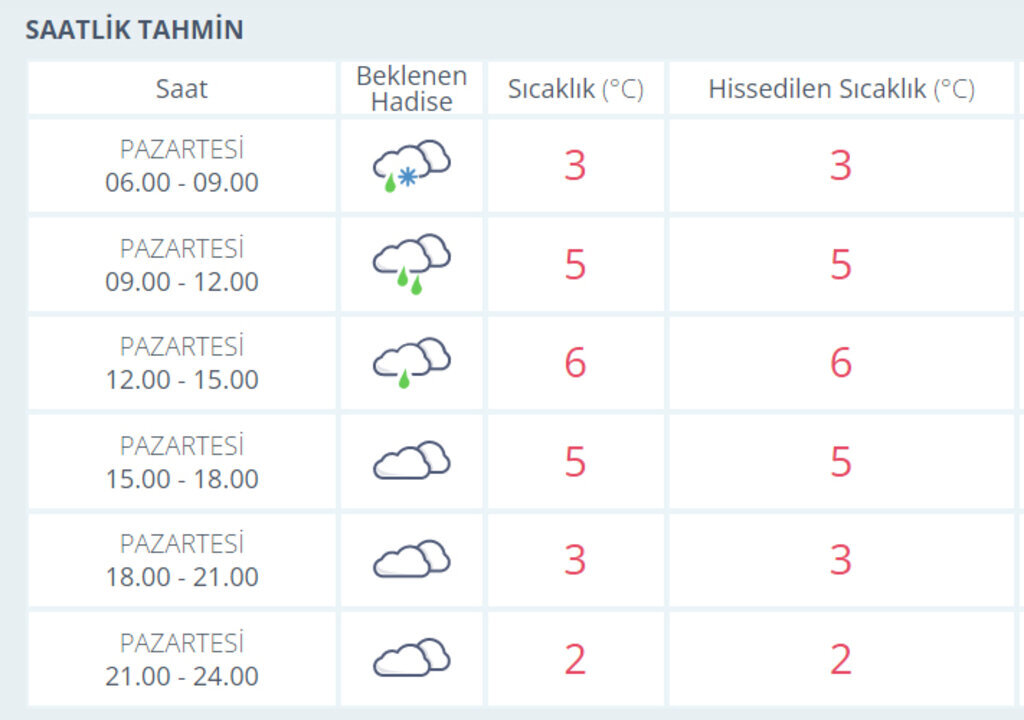
Task: Click the cloudy icon for 15.00 - 18.00
Action: click(x=411, y=461)
